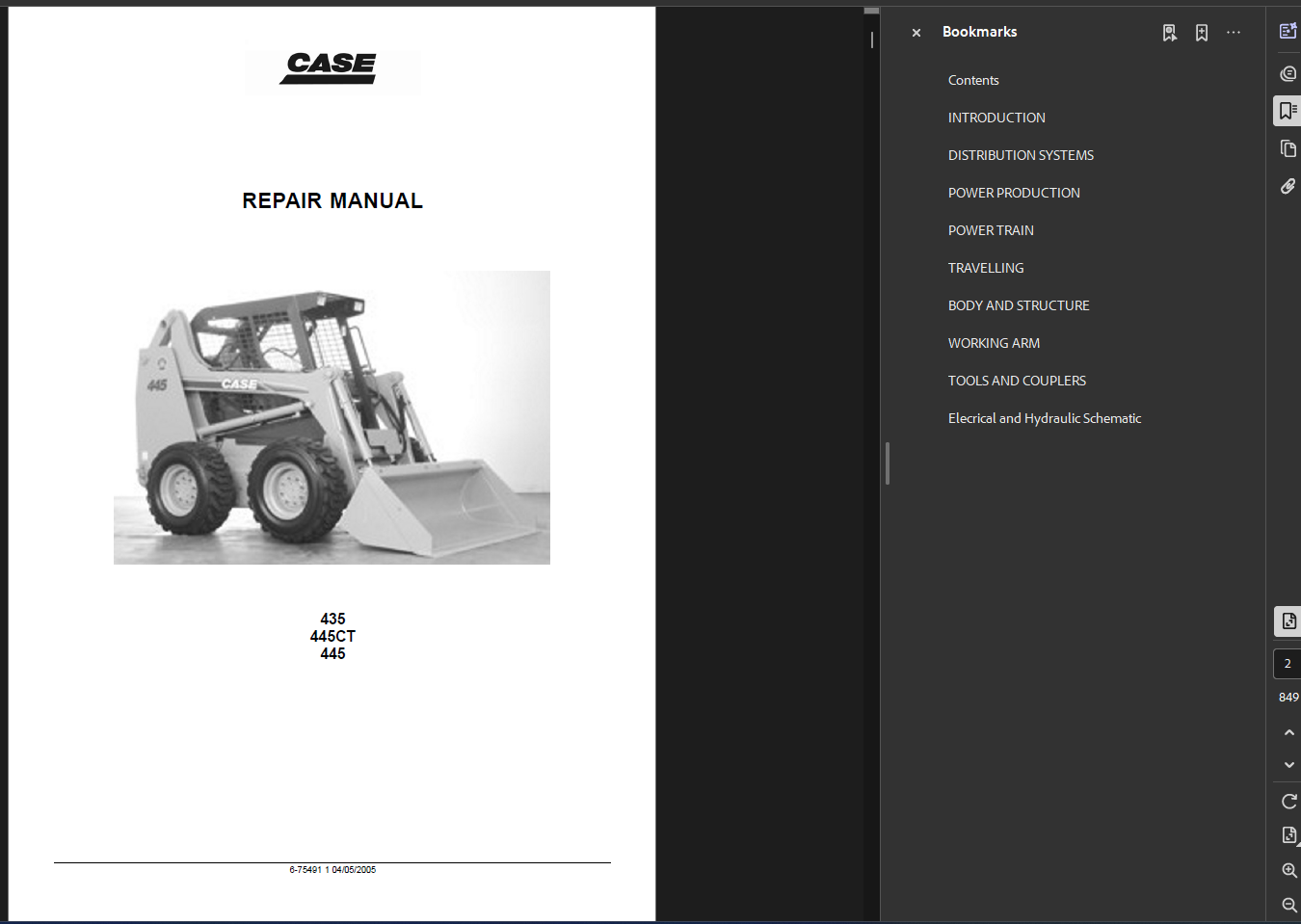Screen dimensions: 1301x924
Task: Add a new bookmark
Action: tap(1202, 33)
